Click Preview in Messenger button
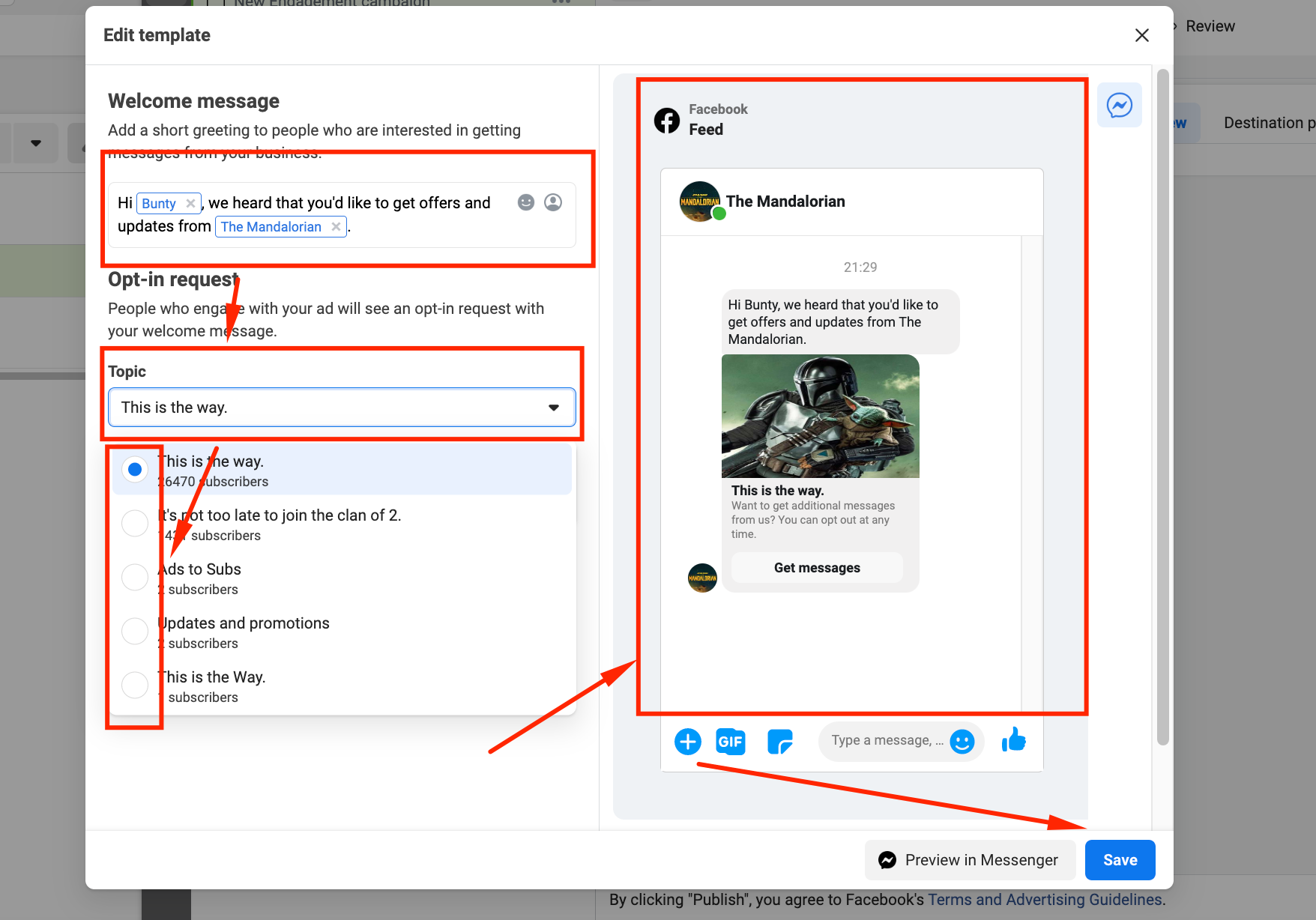1316x920 pixels. [970, 860]
